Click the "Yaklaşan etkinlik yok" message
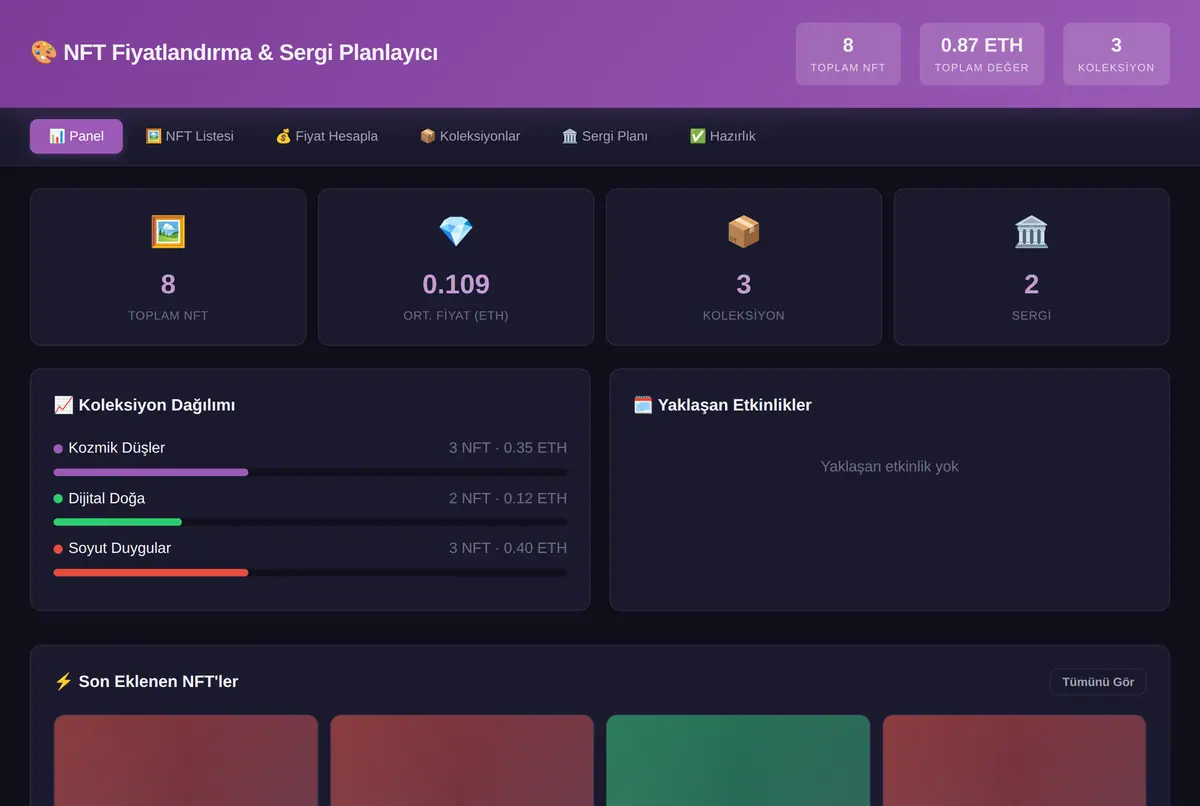This screenshot has width=1200, height=806. pos(890,466)
